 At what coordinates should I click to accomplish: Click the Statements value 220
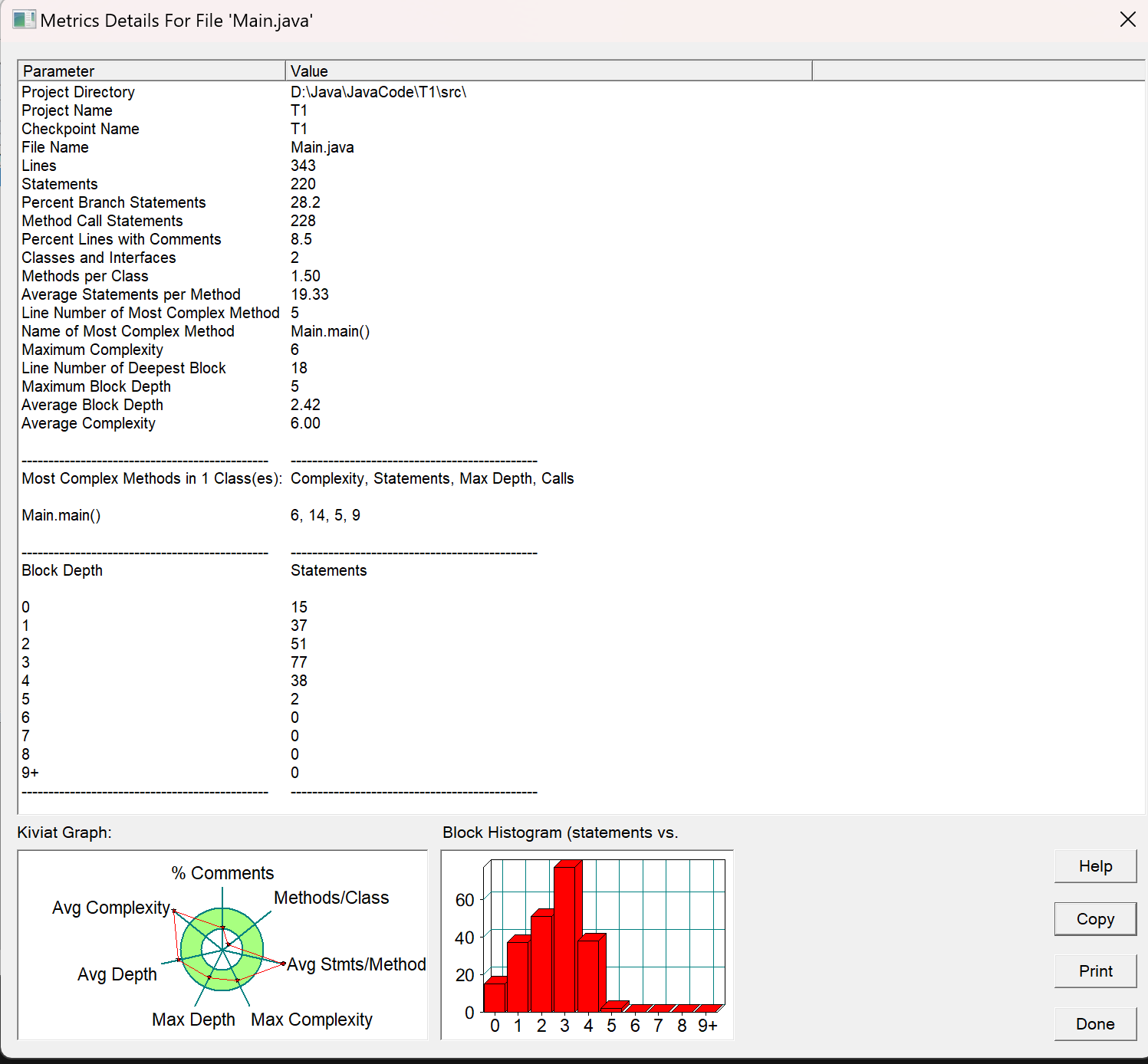click(303, 184)
